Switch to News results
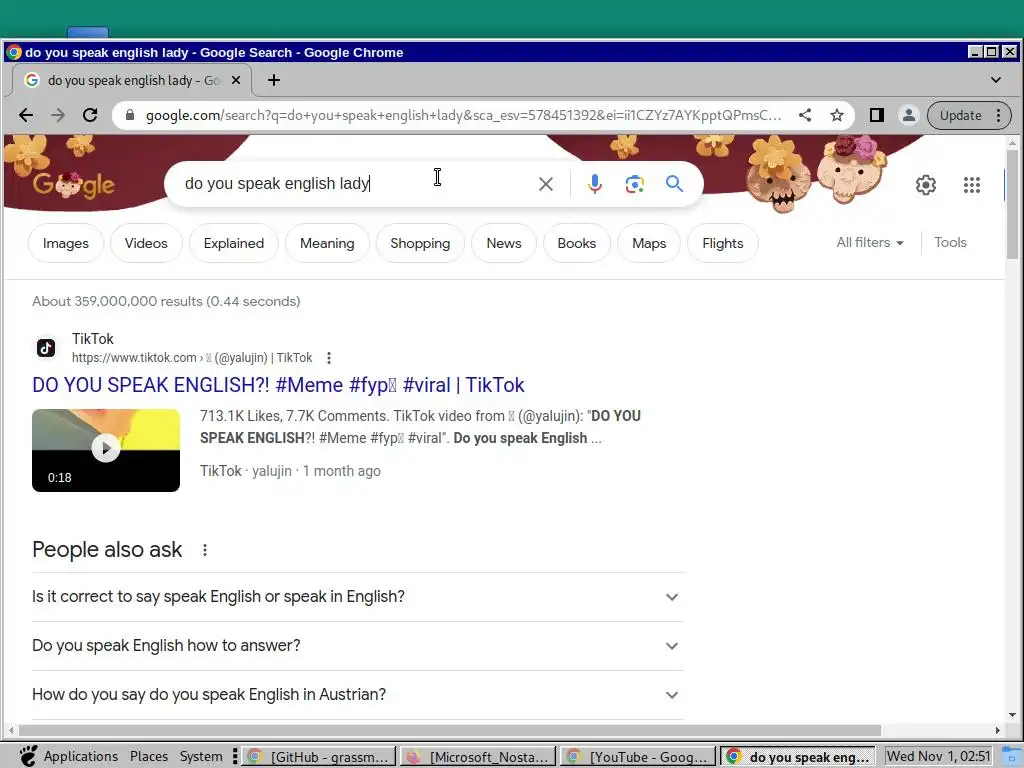The width and height of the screenshot is (1024, 768). click(x=504, y=244)
